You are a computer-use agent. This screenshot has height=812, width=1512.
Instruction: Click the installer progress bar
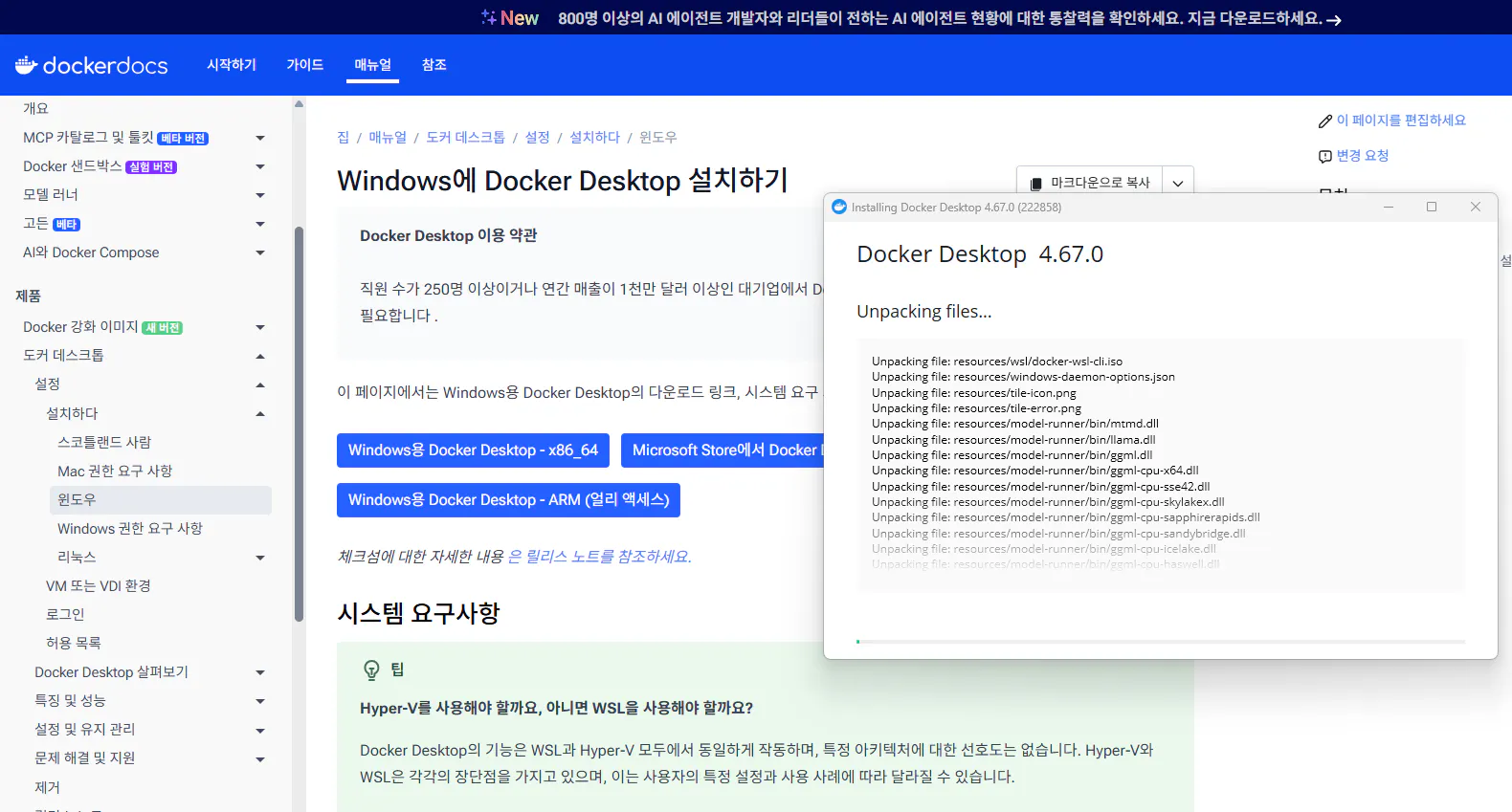tap(1161, 642)
